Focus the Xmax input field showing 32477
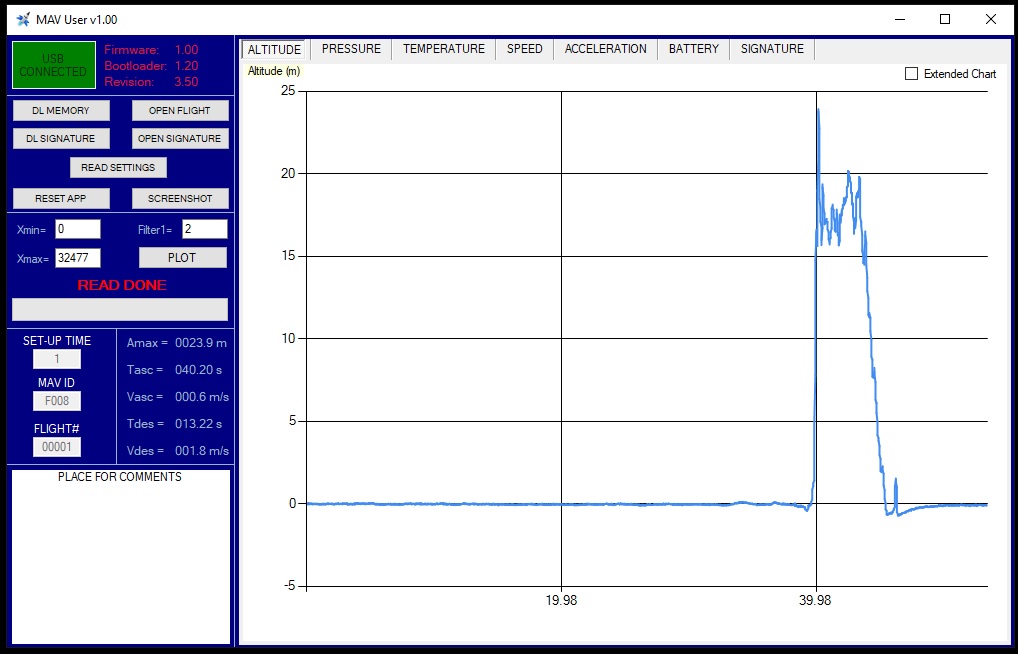Screen dimensions: 1018x654 (x=78, y=258)
